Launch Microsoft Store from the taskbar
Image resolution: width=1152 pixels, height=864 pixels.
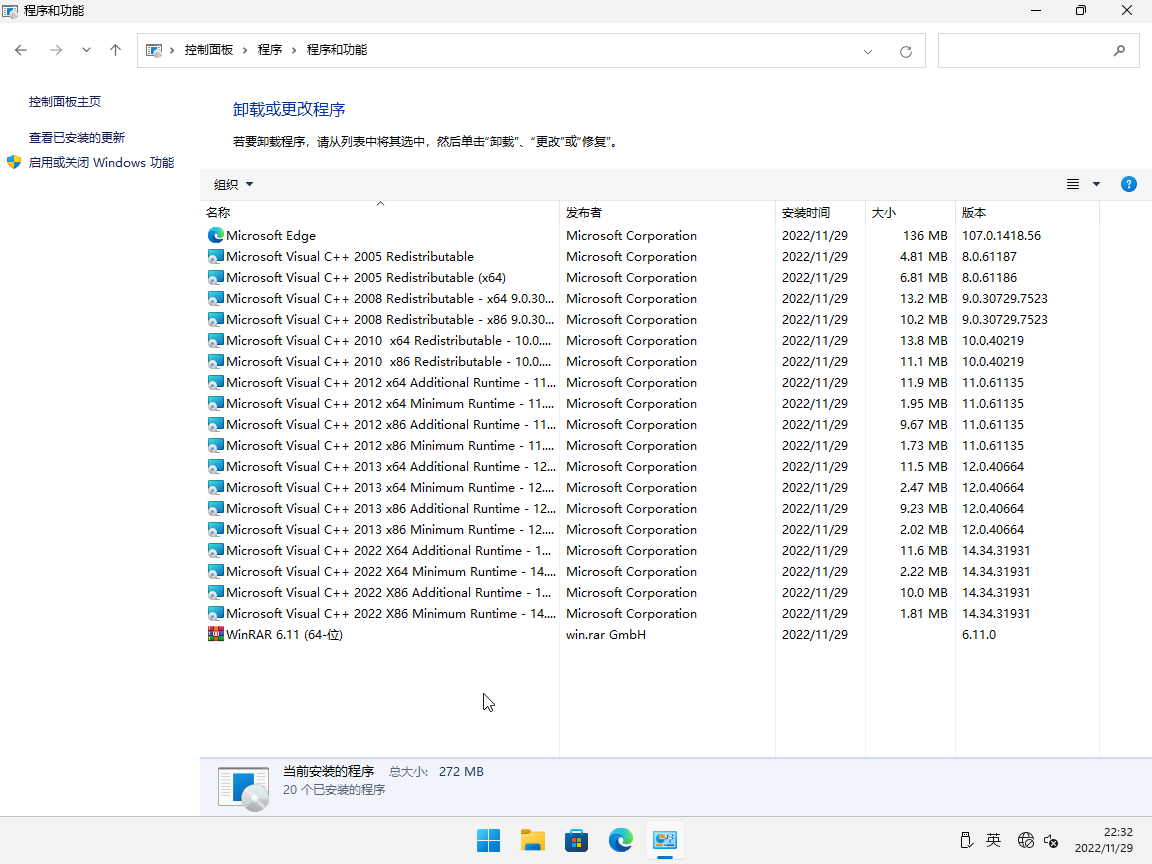[x=577, y=840]
